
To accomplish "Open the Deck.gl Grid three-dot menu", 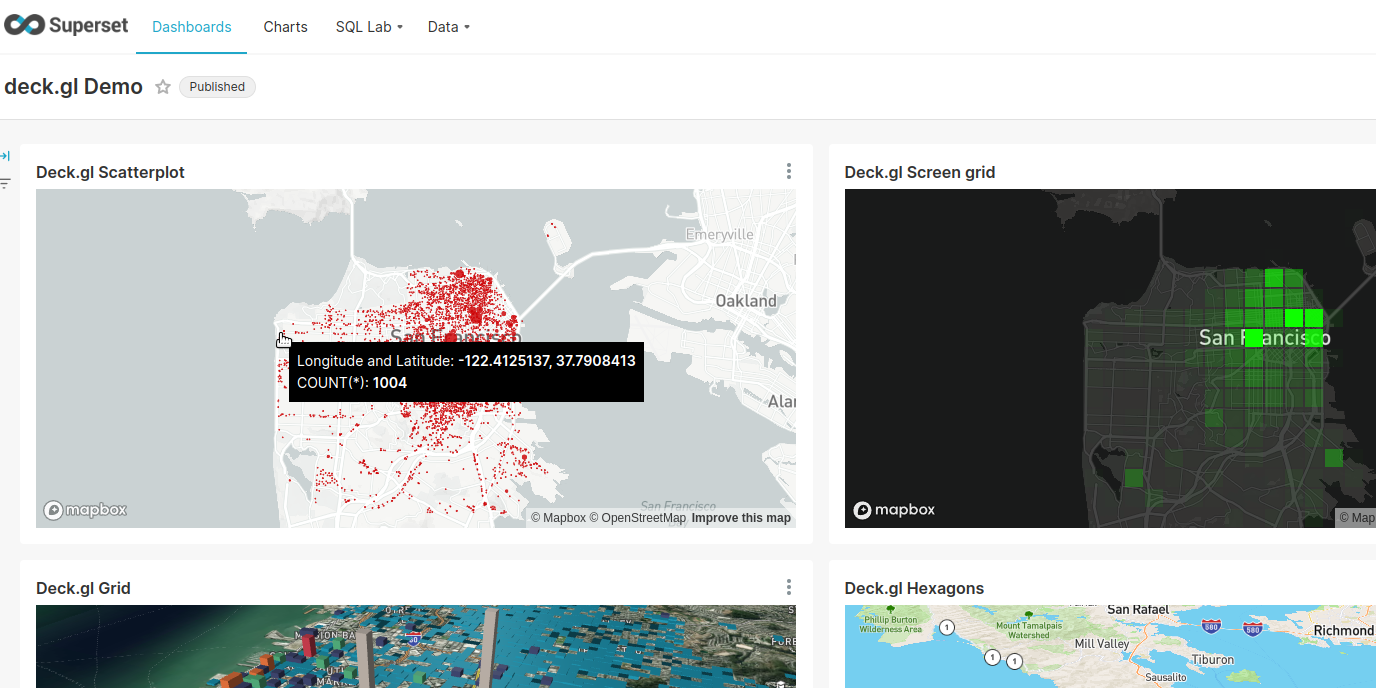I will (x=789, y=588).
